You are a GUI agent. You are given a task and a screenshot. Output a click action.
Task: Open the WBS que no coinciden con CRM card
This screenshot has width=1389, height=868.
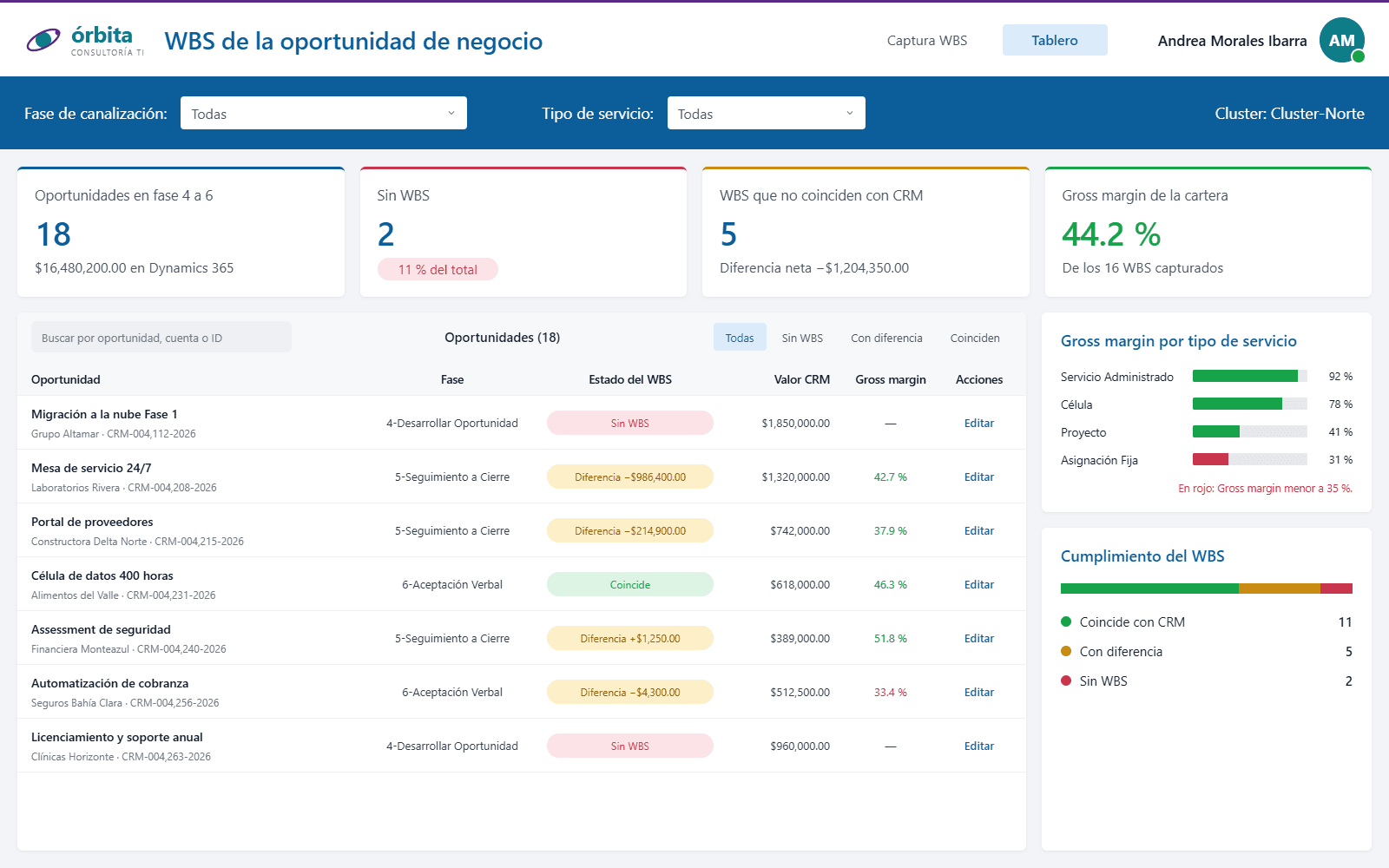click(x=866, y=232)
